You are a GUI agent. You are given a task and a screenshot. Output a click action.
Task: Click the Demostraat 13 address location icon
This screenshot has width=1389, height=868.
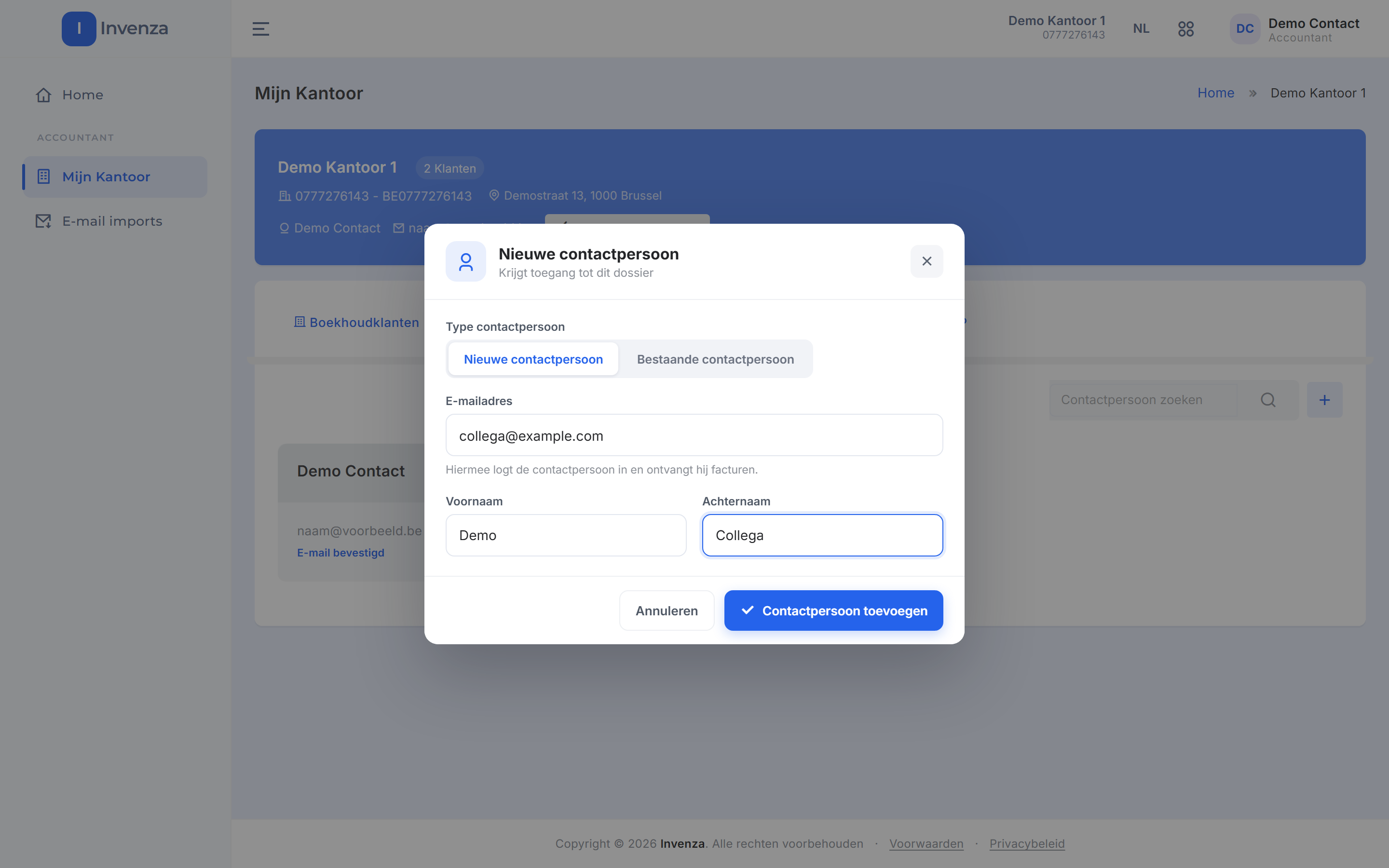[x=493, y=195]
